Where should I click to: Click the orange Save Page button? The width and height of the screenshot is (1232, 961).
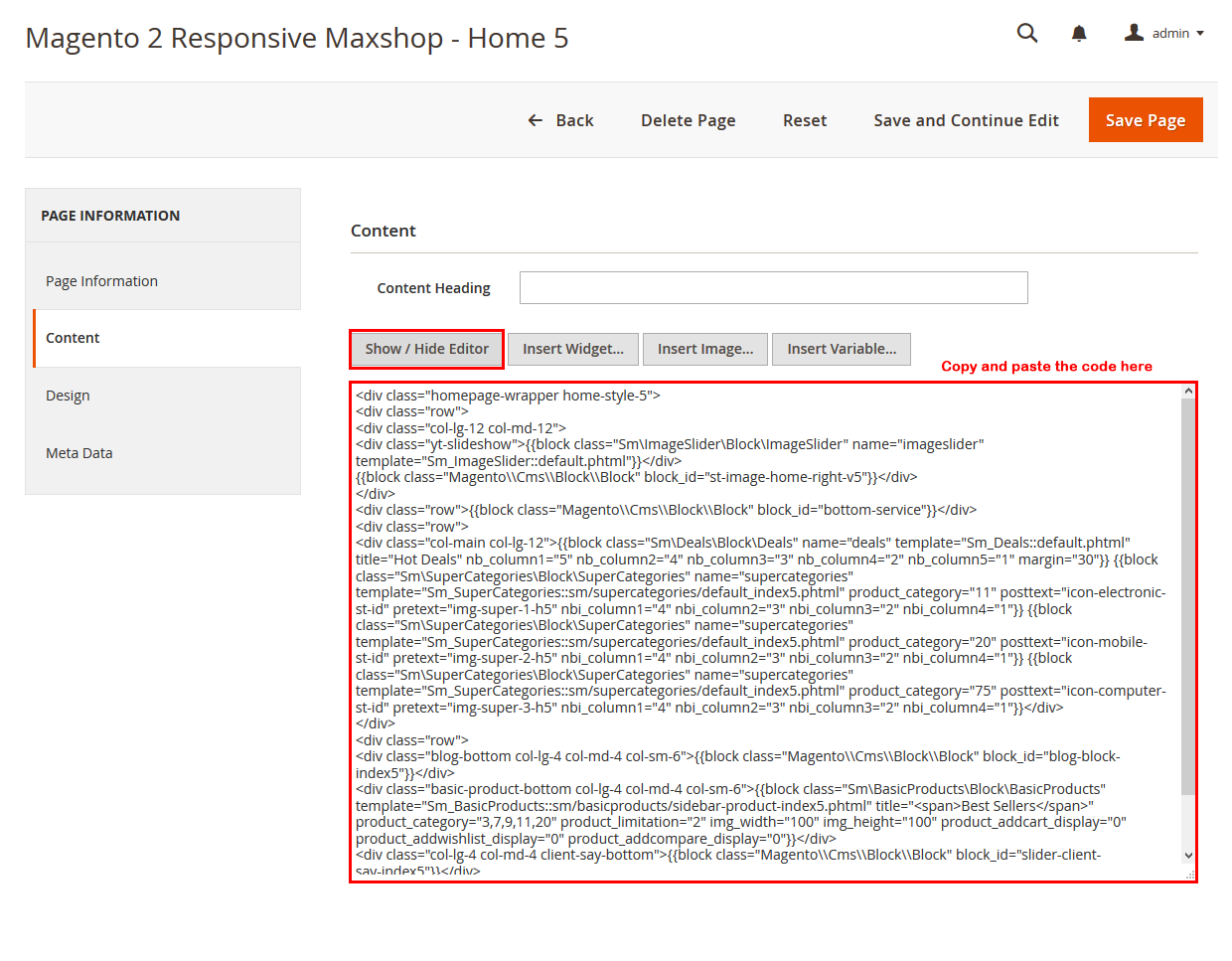[x=1146, y=120]
